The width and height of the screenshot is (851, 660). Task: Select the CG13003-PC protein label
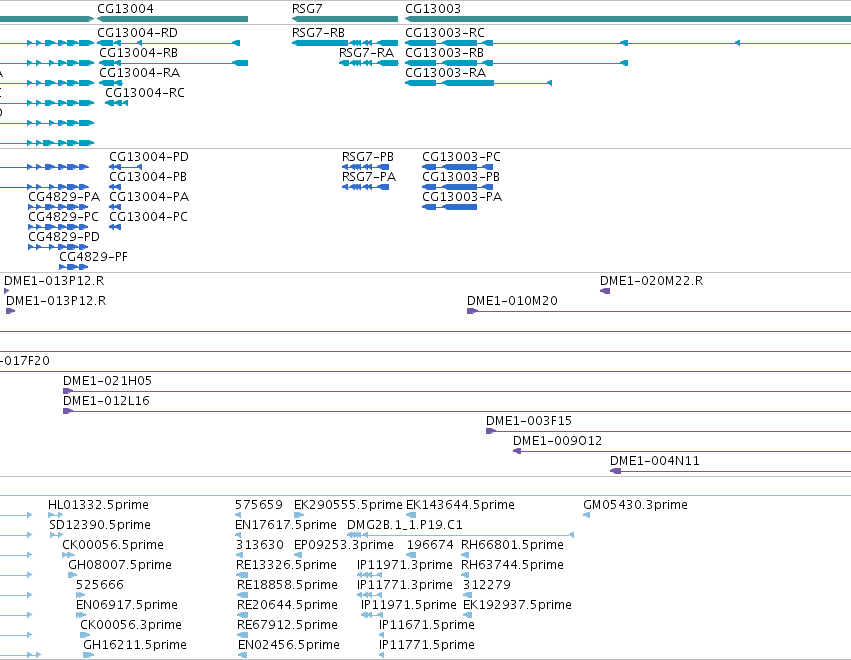461,157
